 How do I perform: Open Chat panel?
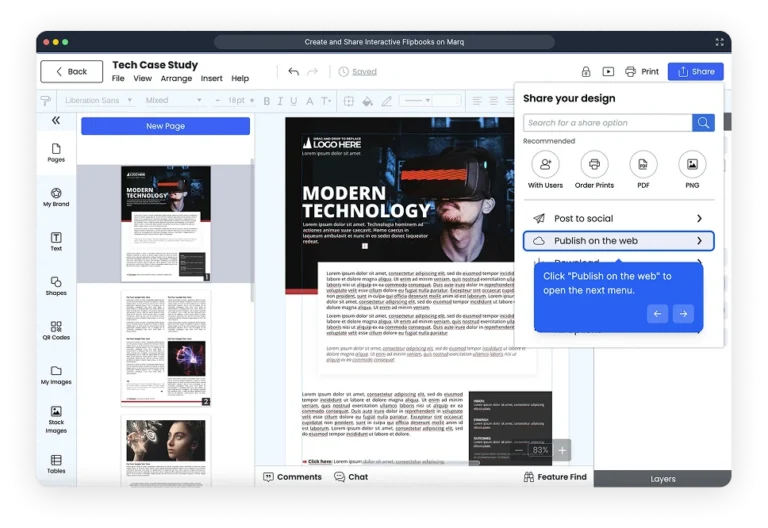(x=351, y=477)
